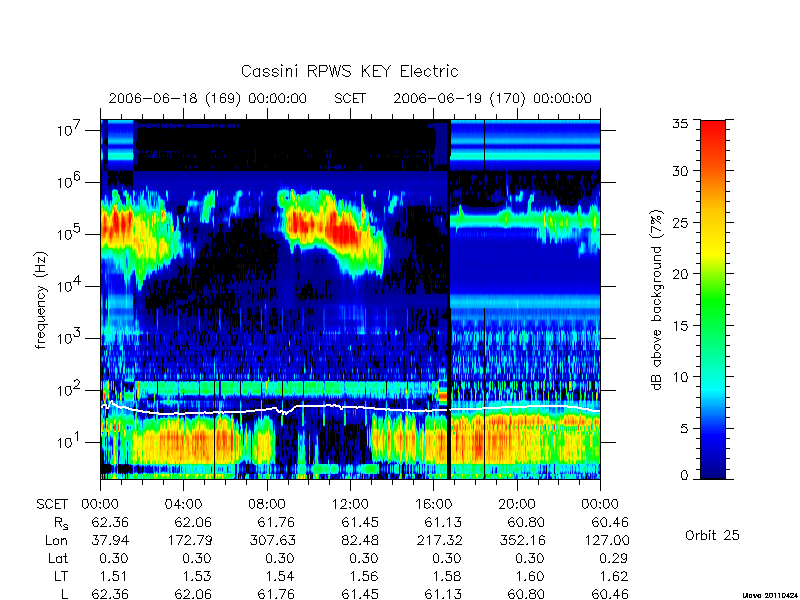Image resolution: width=800 pixels, height=600 pixels.
Task: Click longitude value 352.16
Action: 522,540
